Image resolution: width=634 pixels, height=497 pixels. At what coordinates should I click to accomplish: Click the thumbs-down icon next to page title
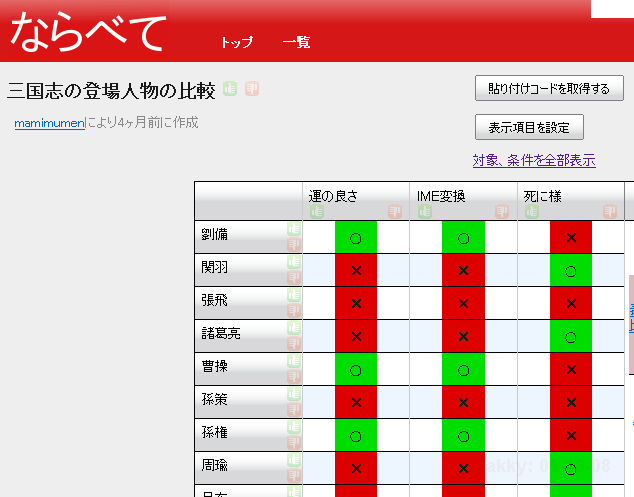[x=252, y=89]
